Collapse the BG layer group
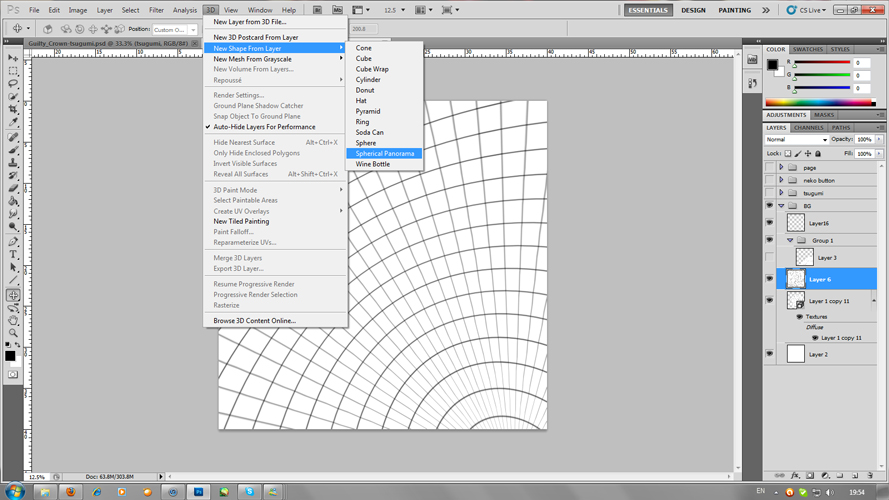 [781, 206]
